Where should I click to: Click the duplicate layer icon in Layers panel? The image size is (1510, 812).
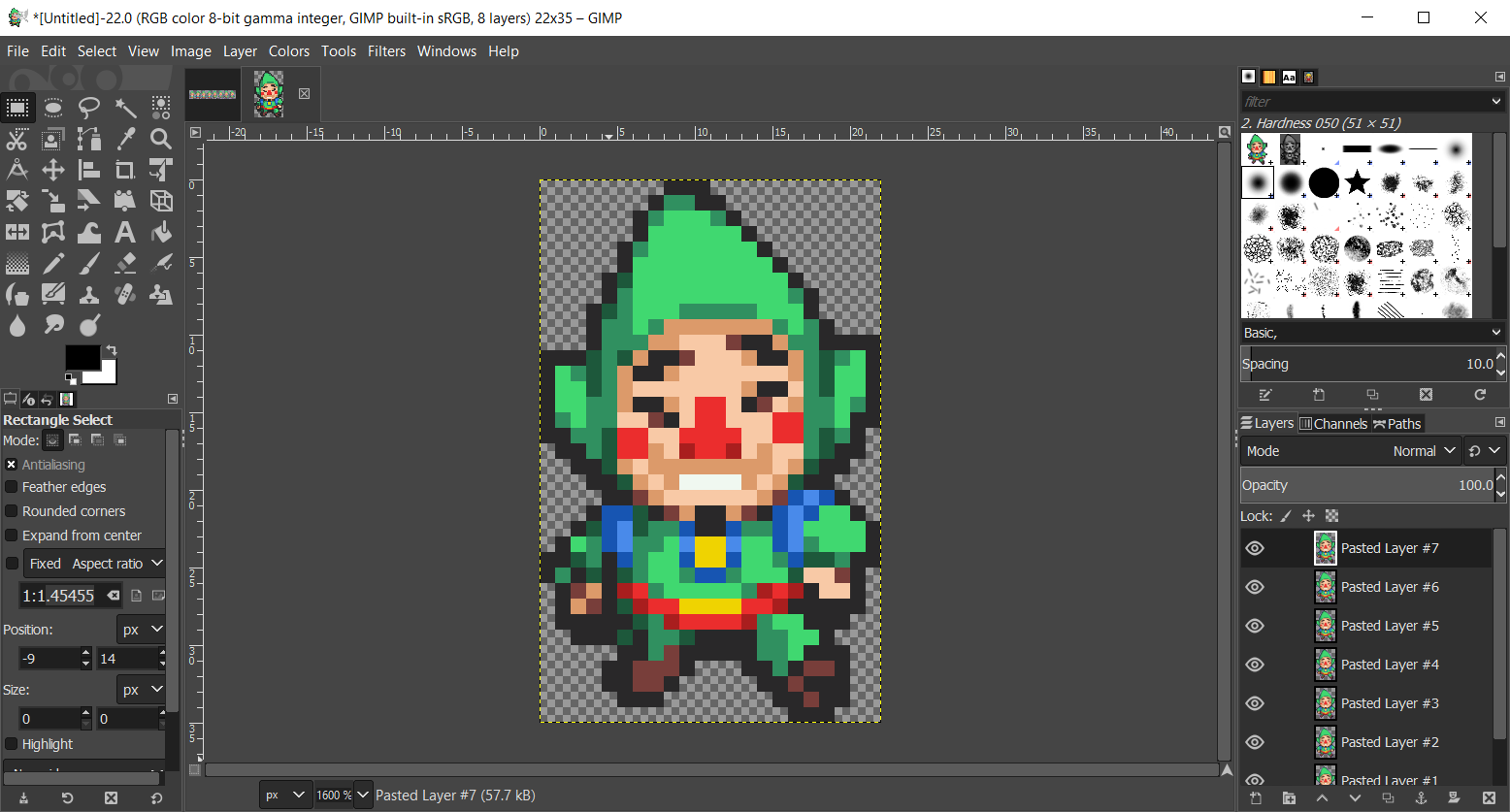click(1388, 798)
